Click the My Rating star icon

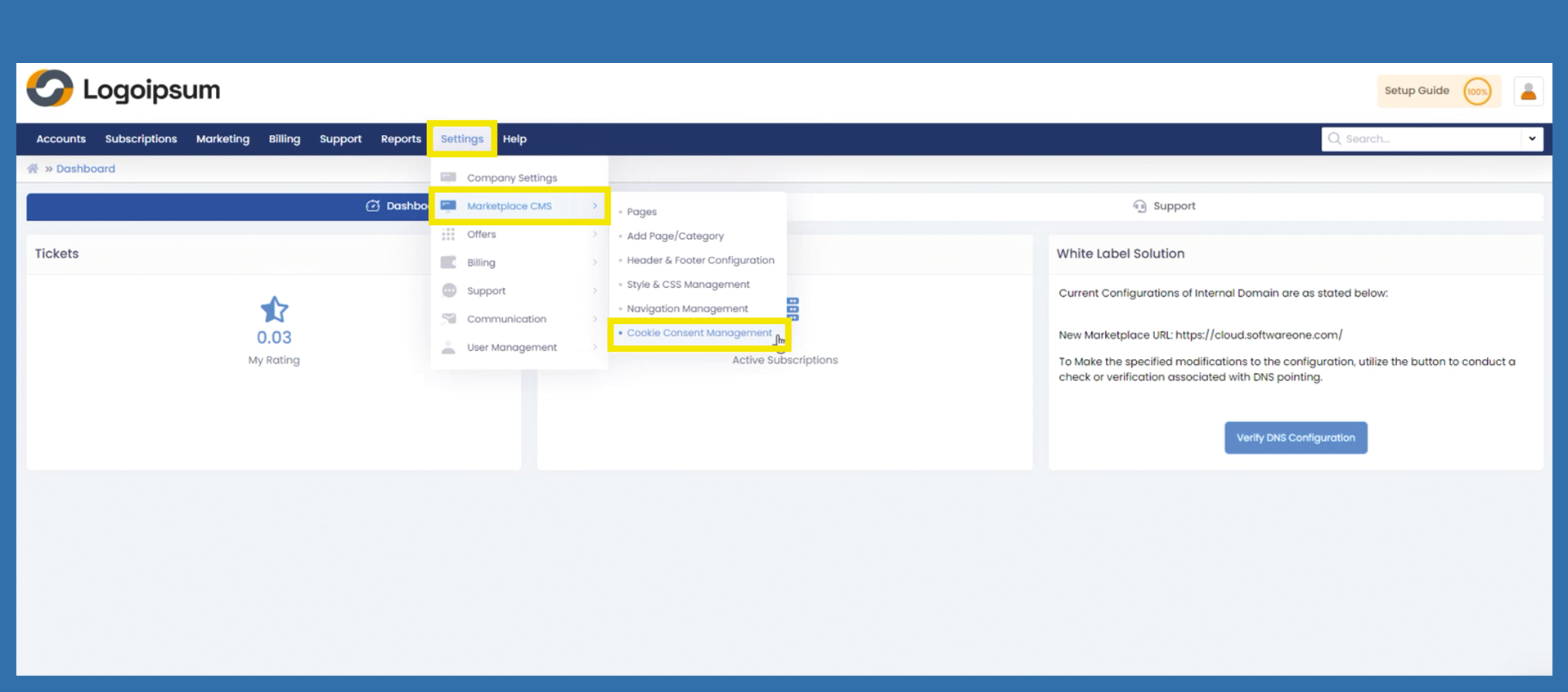click(274, 310)
